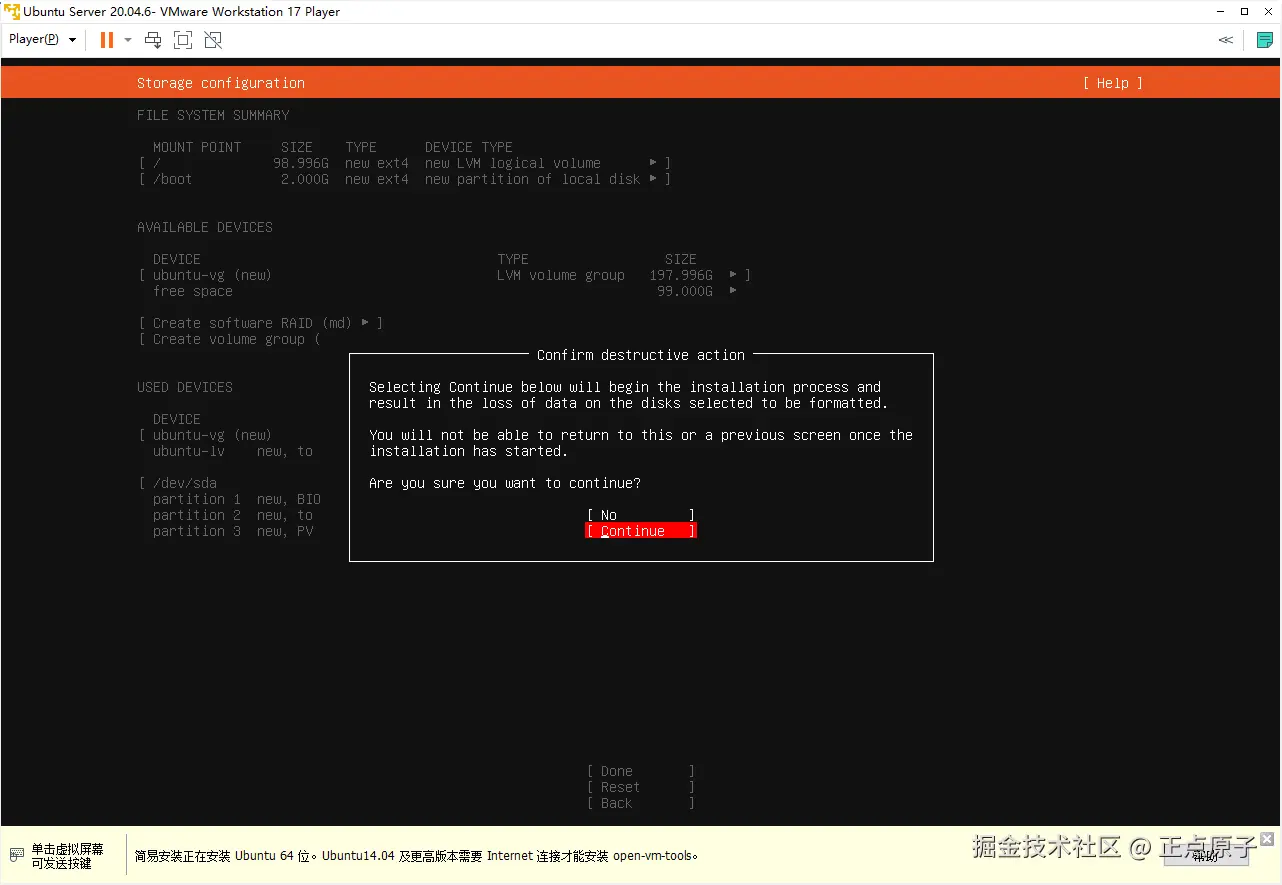Send Ctrl+Alt+Del to the virtual machine
The height and width of the screenshot is (885, 1282).
click(153, 40)
